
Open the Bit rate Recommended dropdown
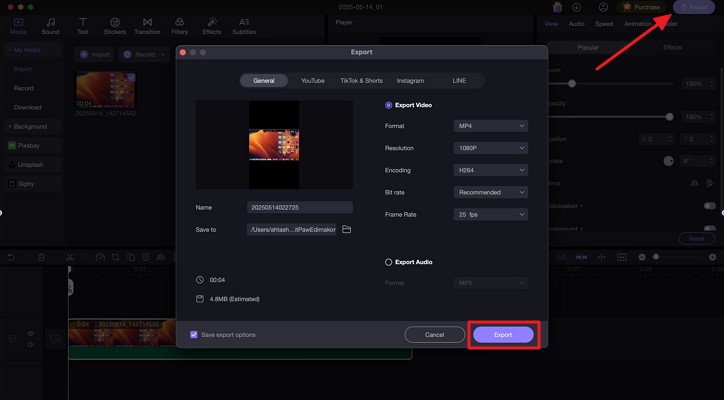pos(490,192)
